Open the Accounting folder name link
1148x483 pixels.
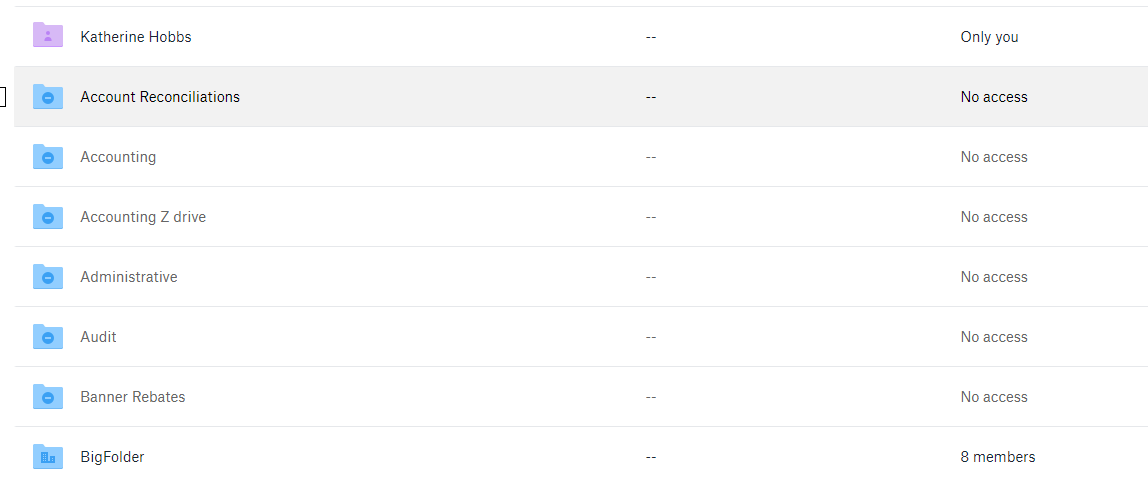coord(118,157)
